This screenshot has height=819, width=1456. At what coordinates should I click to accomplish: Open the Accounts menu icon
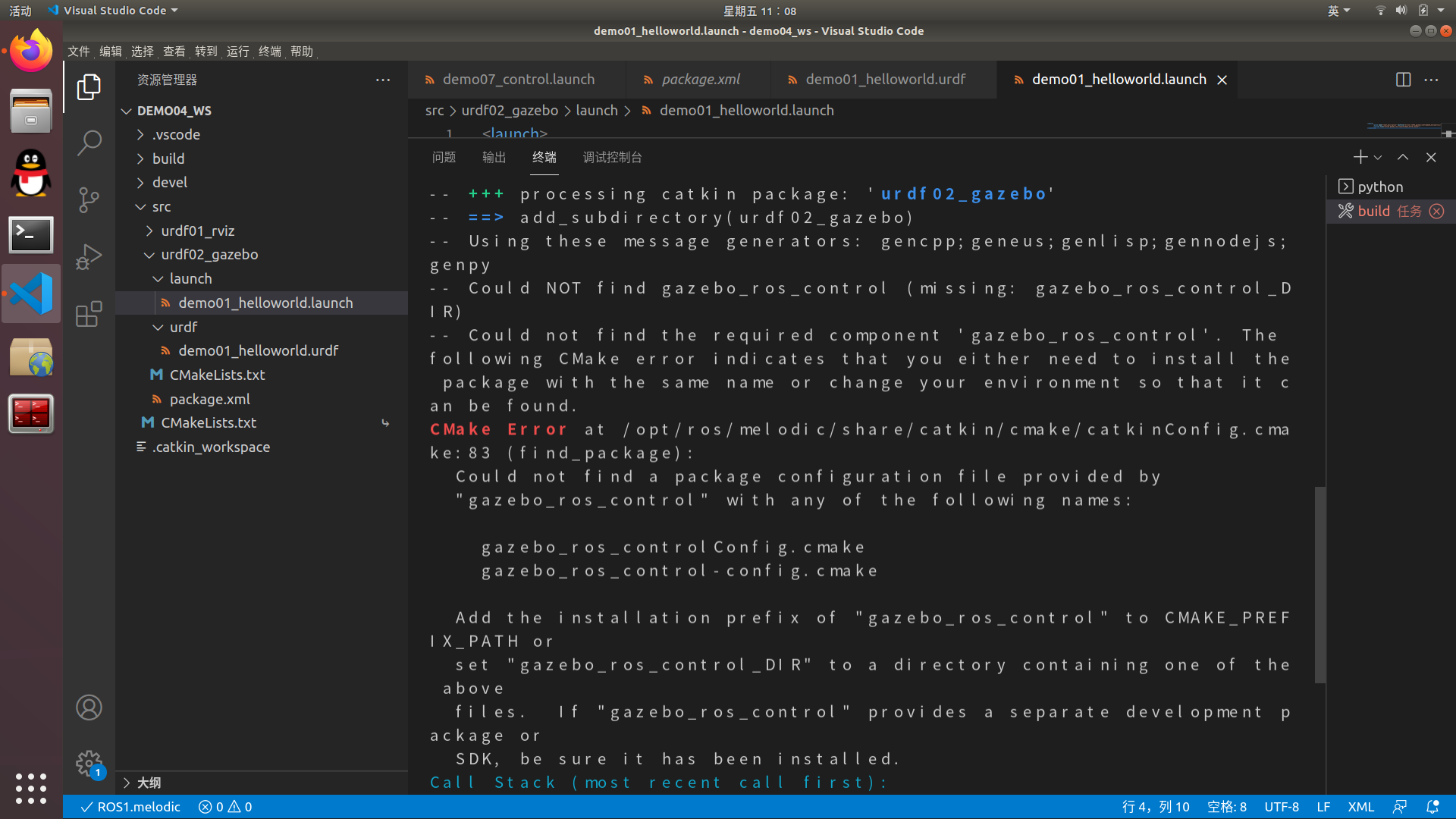pos(89,708)
